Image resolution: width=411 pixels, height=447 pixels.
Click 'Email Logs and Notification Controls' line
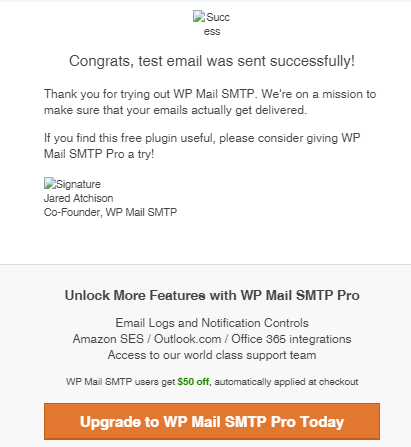tap(212, 323)
